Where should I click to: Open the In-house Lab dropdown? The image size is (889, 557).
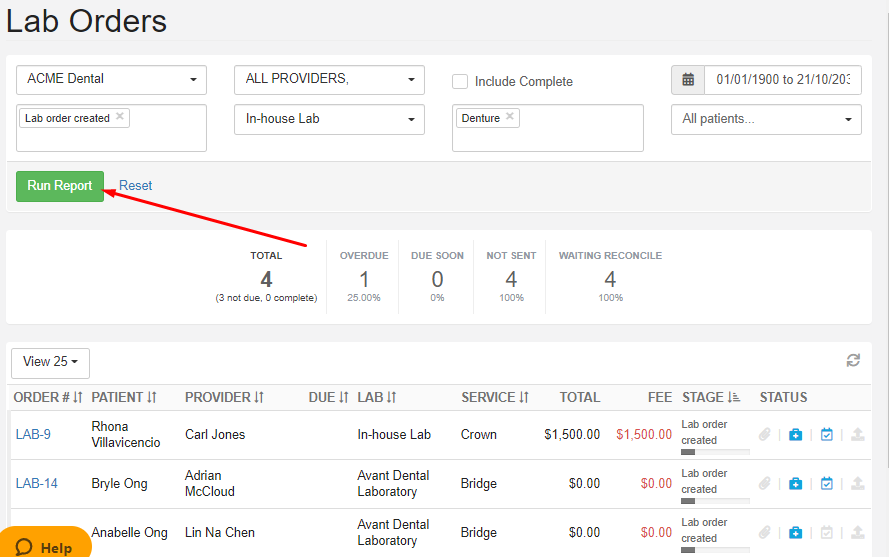(328, 119)
